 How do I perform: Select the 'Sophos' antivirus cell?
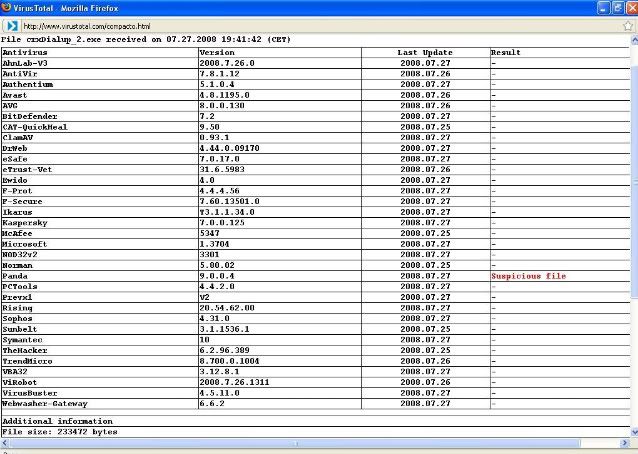coord(100,318)
